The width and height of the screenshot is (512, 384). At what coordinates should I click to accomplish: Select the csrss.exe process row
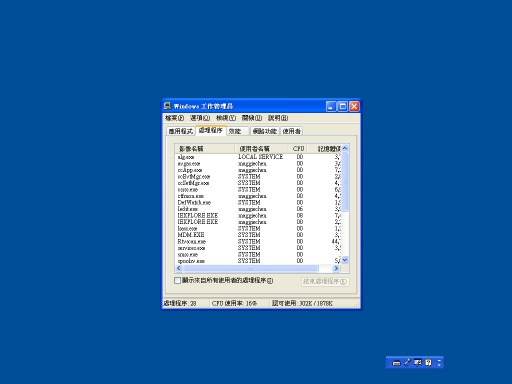[258, 190]
